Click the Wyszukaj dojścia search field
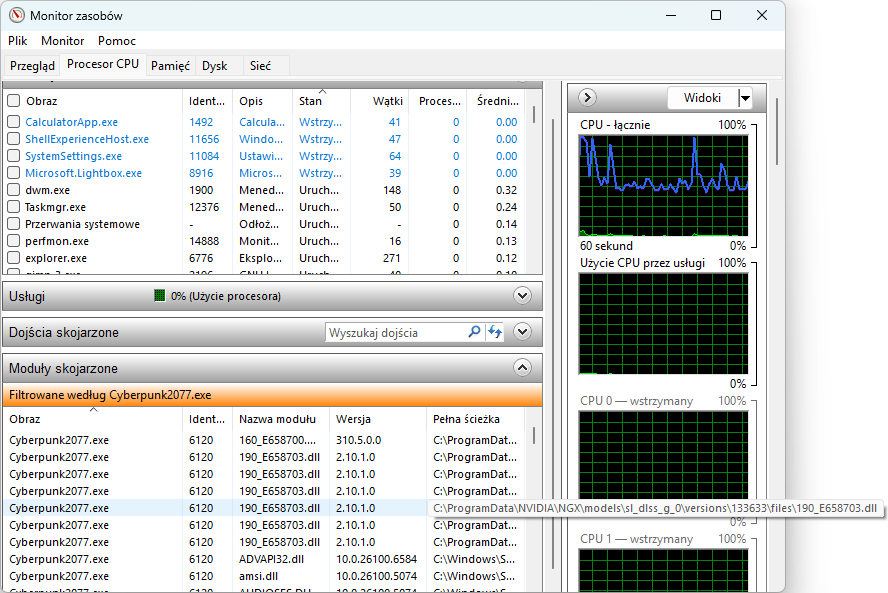888x593 pixels. tap(395, 332)
